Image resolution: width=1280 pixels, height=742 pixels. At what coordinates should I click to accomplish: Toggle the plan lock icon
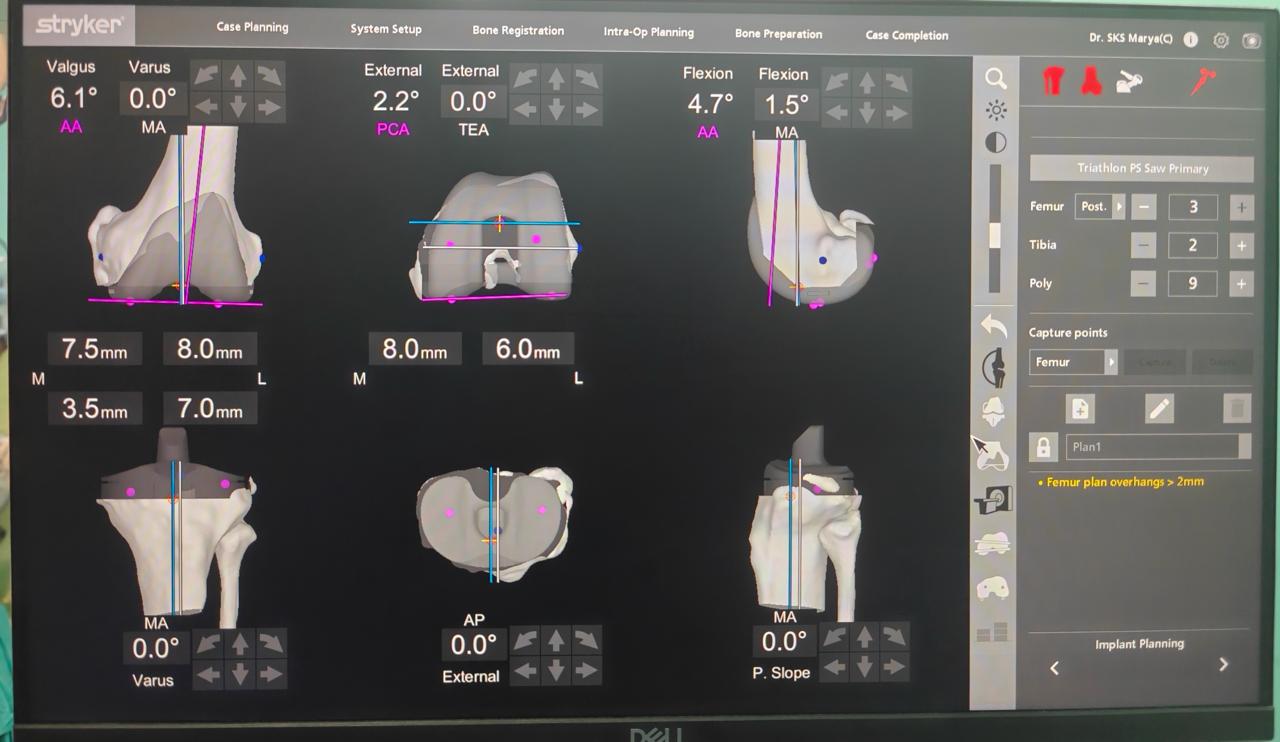point(1043,447)
